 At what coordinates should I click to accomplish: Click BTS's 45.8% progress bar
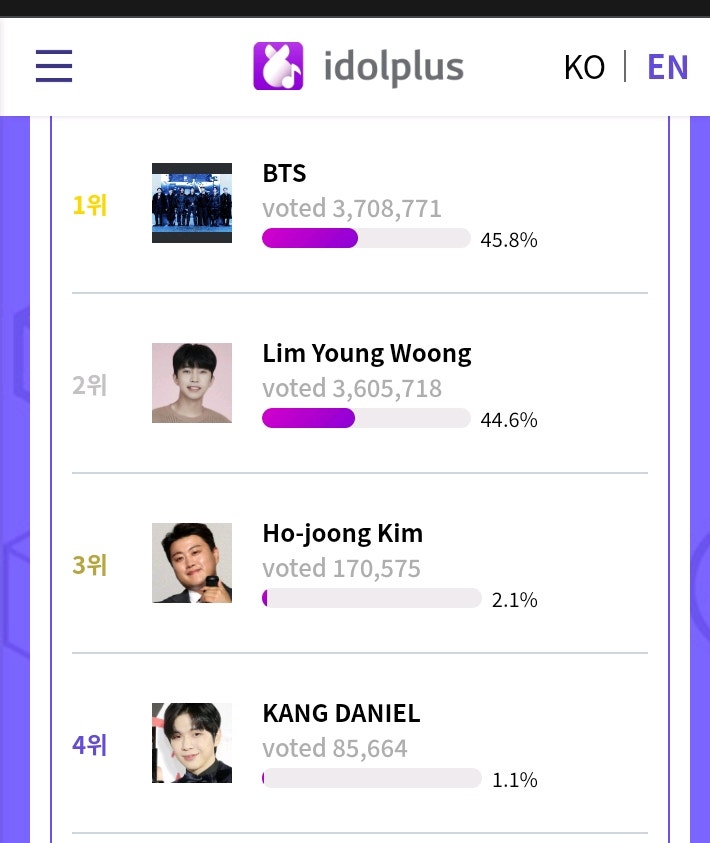click(x=366, y=238)
